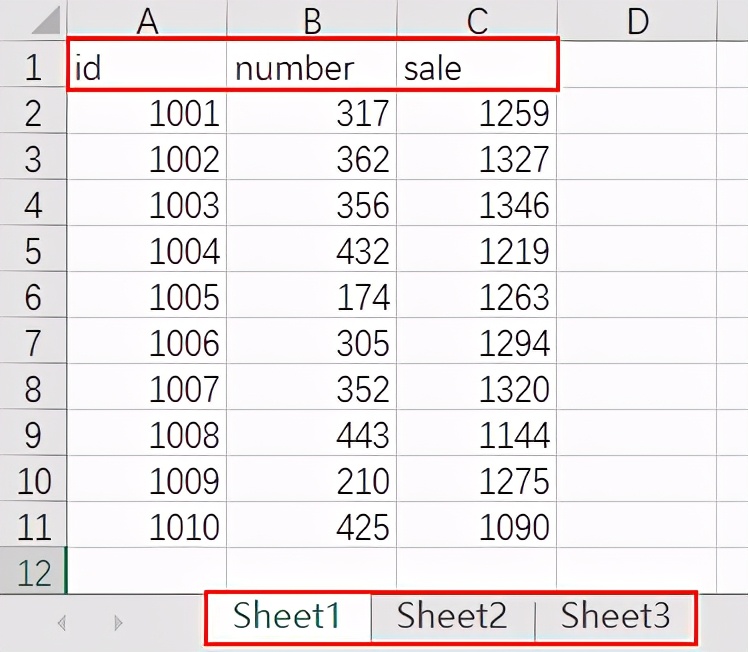Click the previous sheet navigation arrow
Image resolution: width=748 pixels, height=652 pixels.
[62, 622]
